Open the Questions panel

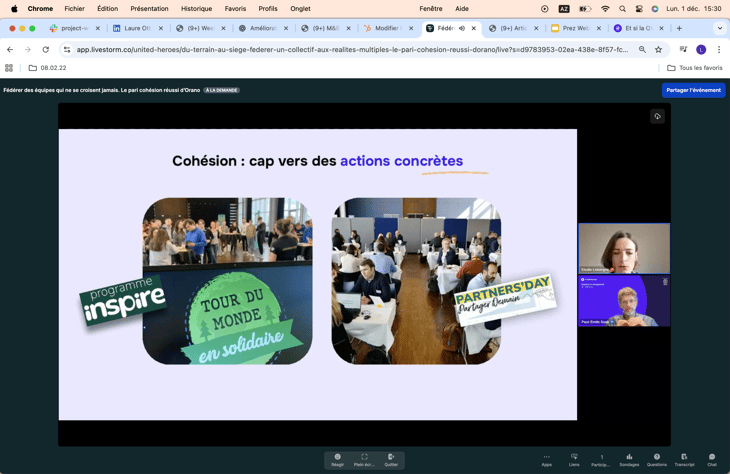click(x=657, y=459)
